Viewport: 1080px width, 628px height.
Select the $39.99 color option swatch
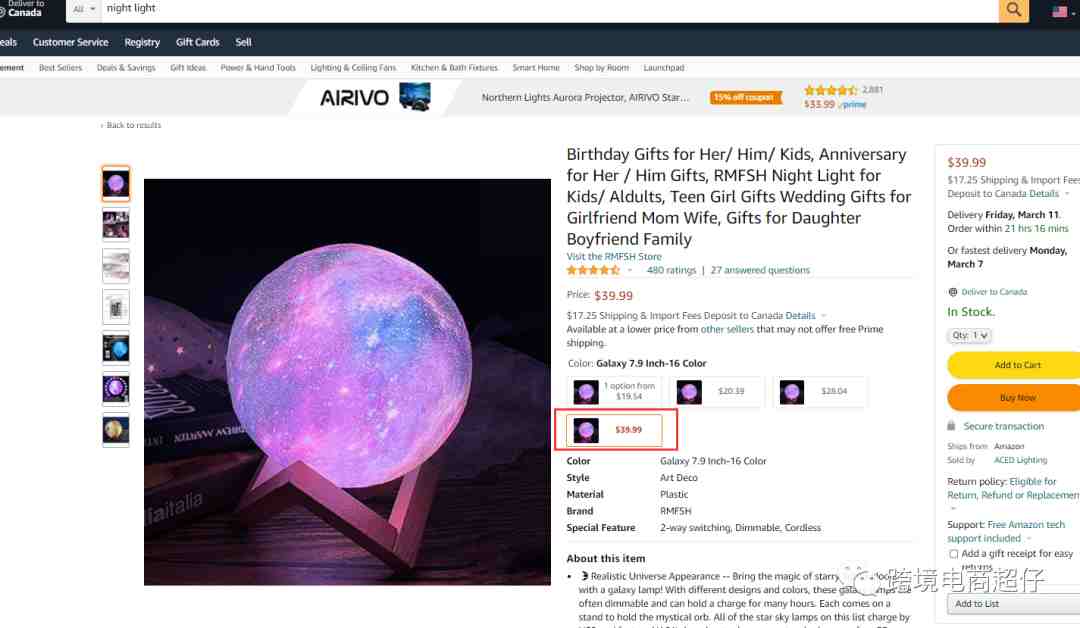click(x=614, y=430)
